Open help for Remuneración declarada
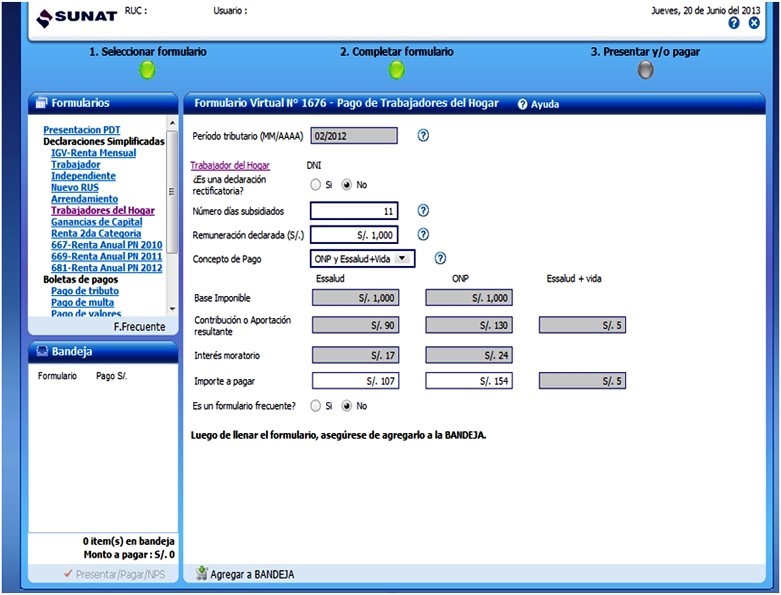The image size is (781, 595). (x=423, y=235)
